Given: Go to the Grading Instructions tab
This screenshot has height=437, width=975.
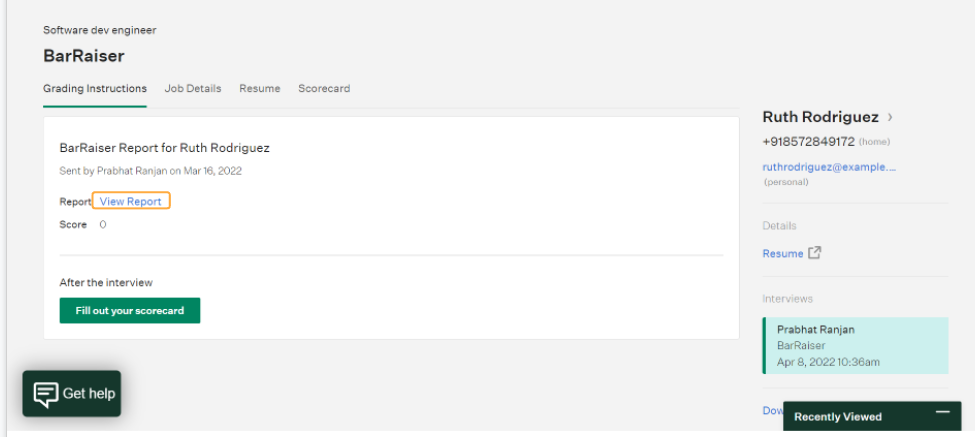Looking at the screenshot, I should tap(95, 88).
